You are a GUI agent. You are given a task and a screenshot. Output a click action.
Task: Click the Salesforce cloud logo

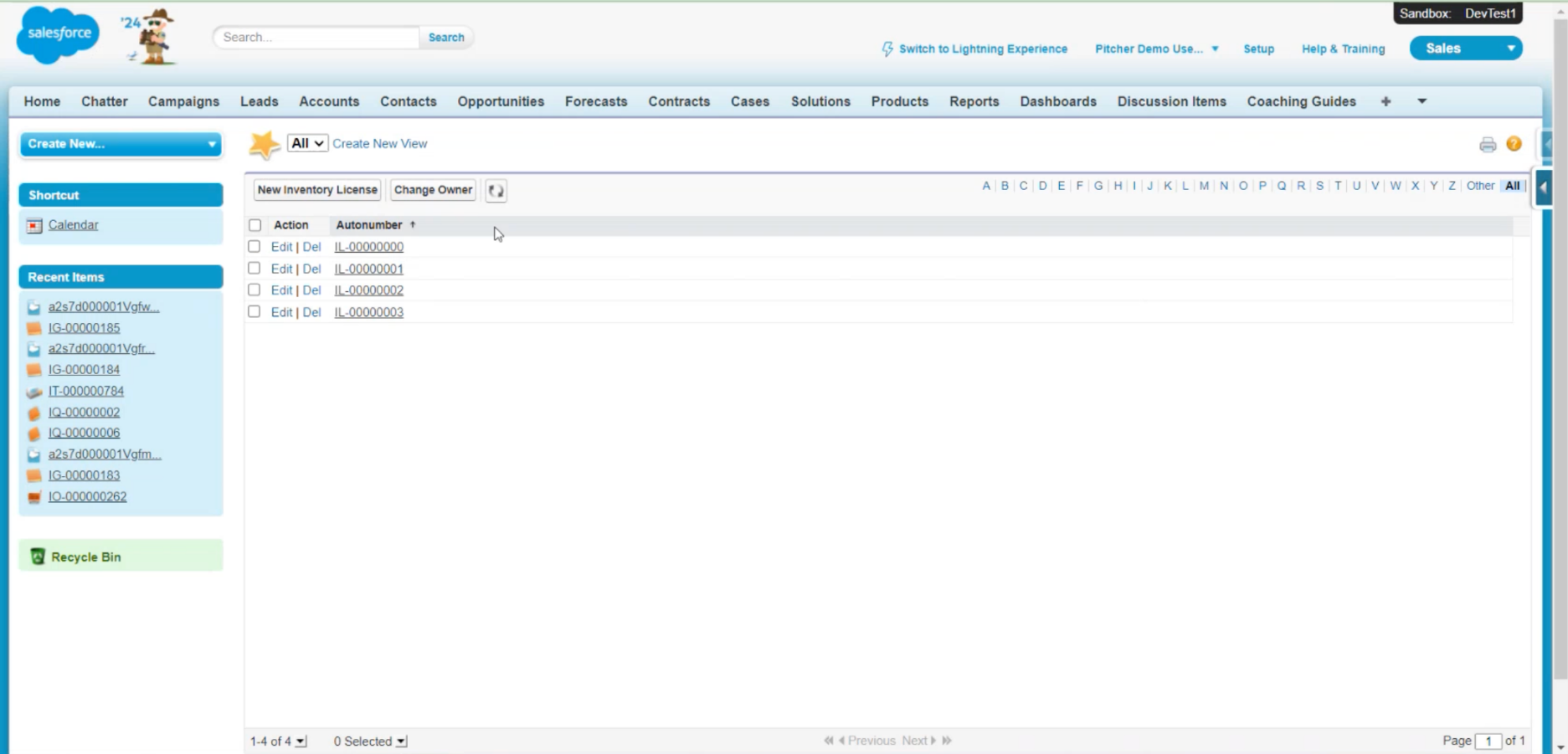(x=58, y=34)
